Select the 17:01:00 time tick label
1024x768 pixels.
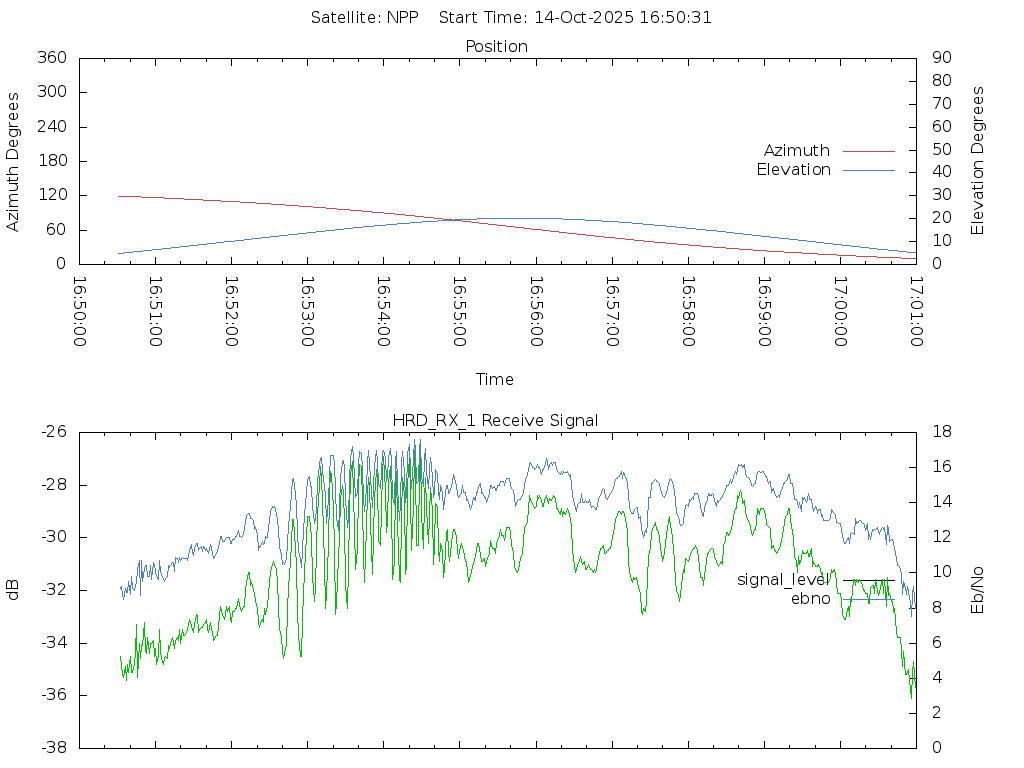coord(915,311)
